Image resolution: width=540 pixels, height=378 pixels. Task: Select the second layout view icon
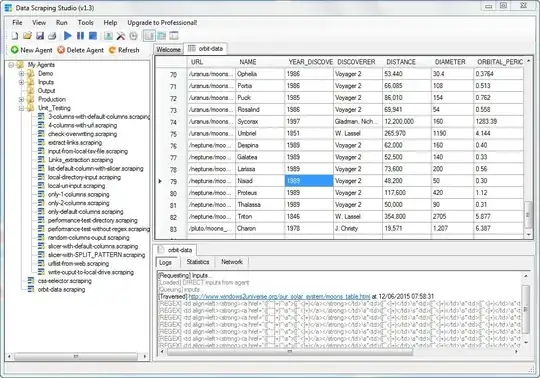click(x=162, y=36)
